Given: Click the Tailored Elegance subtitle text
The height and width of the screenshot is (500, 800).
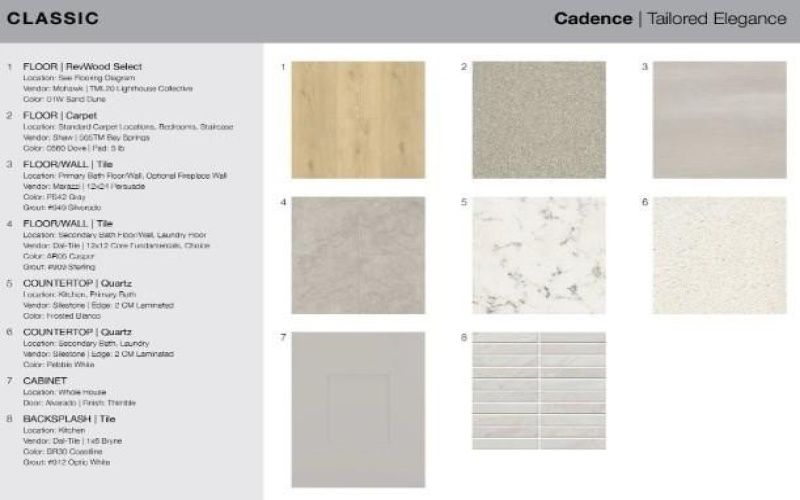Looking at the screenshot, I should tap(716, 19).
